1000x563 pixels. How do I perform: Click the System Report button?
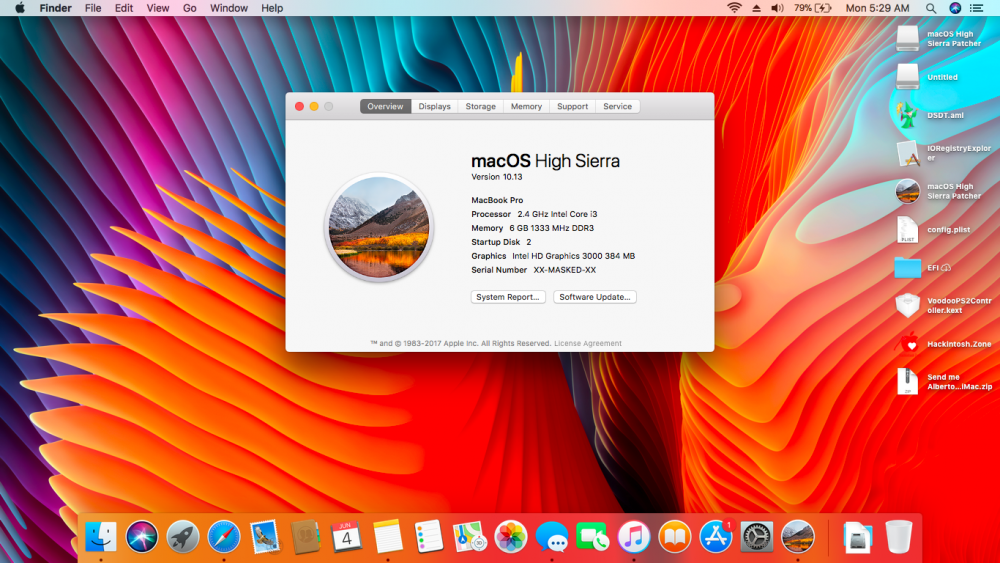508,297
